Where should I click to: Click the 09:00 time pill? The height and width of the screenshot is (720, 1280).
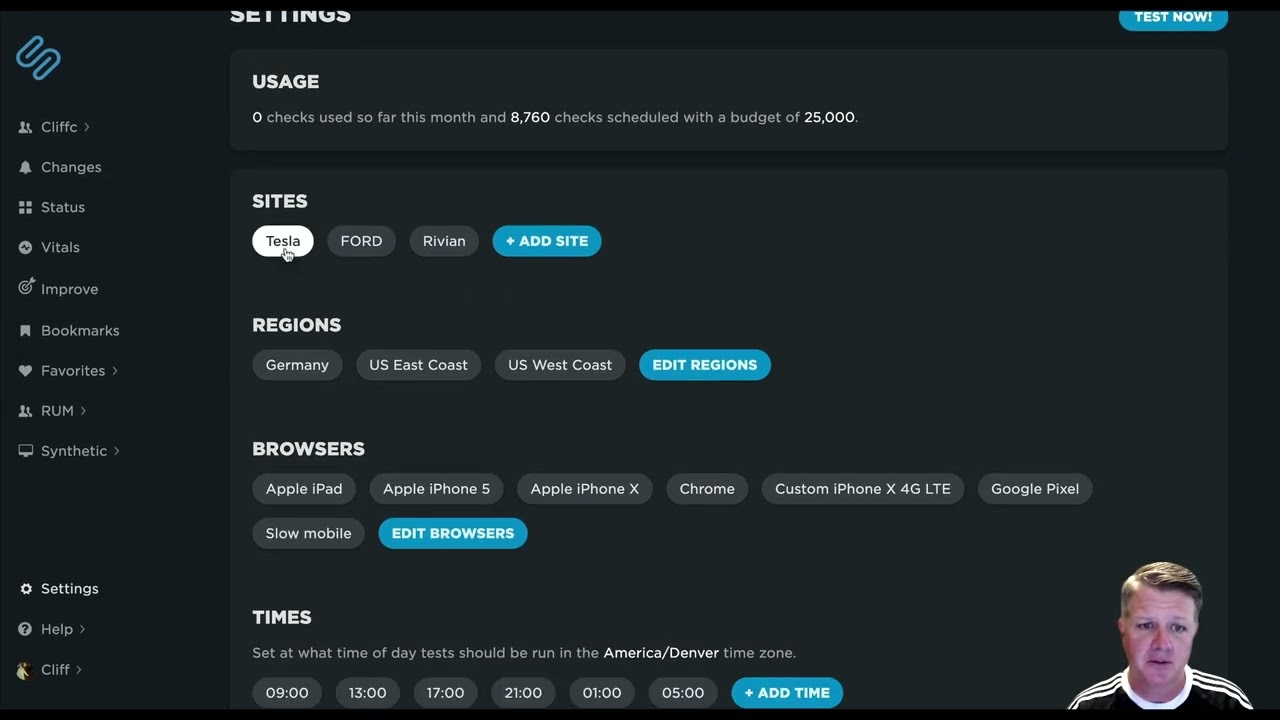coord(287,693)
